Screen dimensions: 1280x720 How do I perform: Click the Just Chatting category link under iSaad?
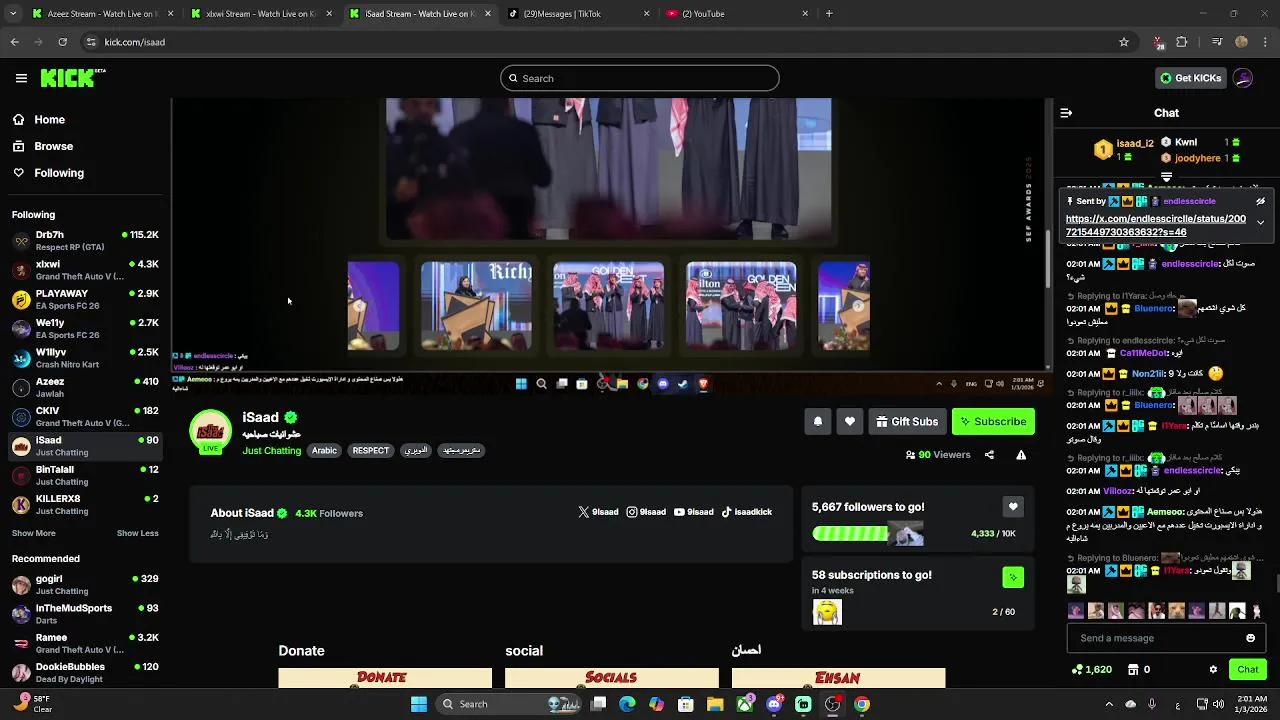pyautogui.click(x=271, y=451)
